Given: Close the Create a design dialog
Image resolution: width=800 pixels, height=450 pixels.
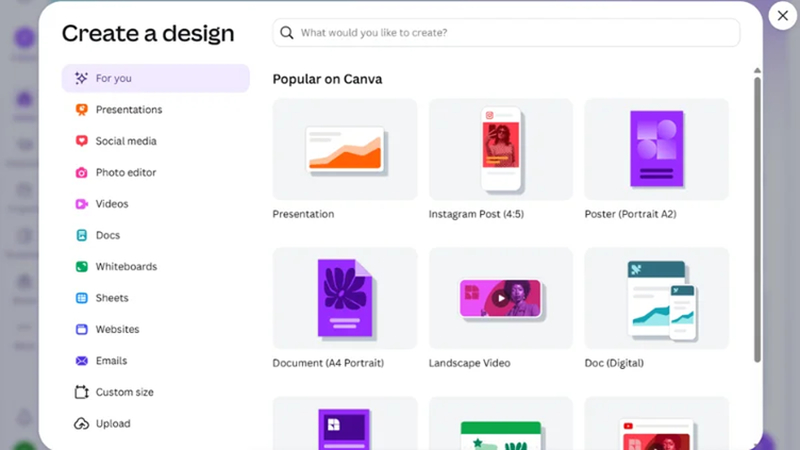Looking at the screenshot, I should point(783,16).
